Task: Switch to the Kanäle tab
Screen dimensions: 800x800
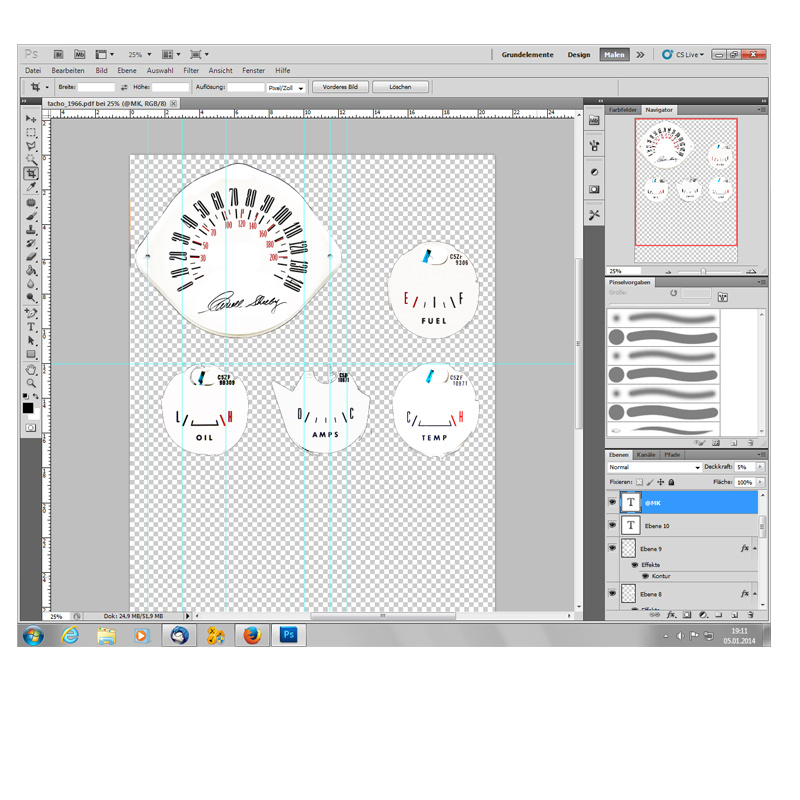Action: (x=645, y=455)
